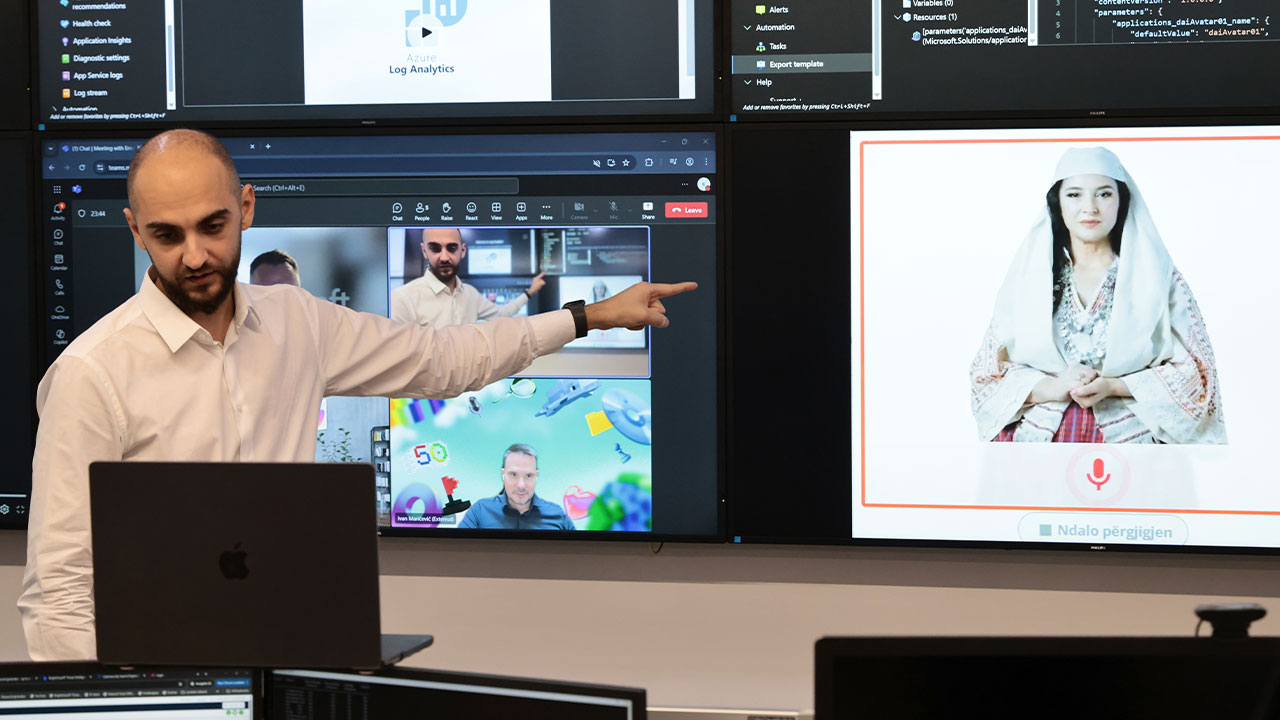Open the browser extensions puzzle icon
1280x720 pixels.
coord(649,162)
